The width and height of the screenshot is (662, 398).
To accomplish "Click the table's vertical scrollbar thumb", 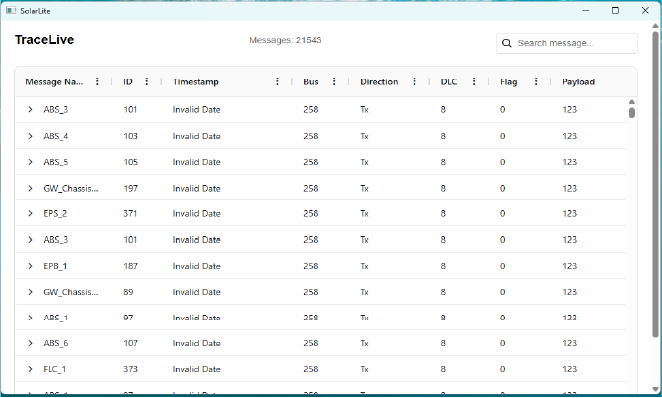I will [x=632, y=113].
